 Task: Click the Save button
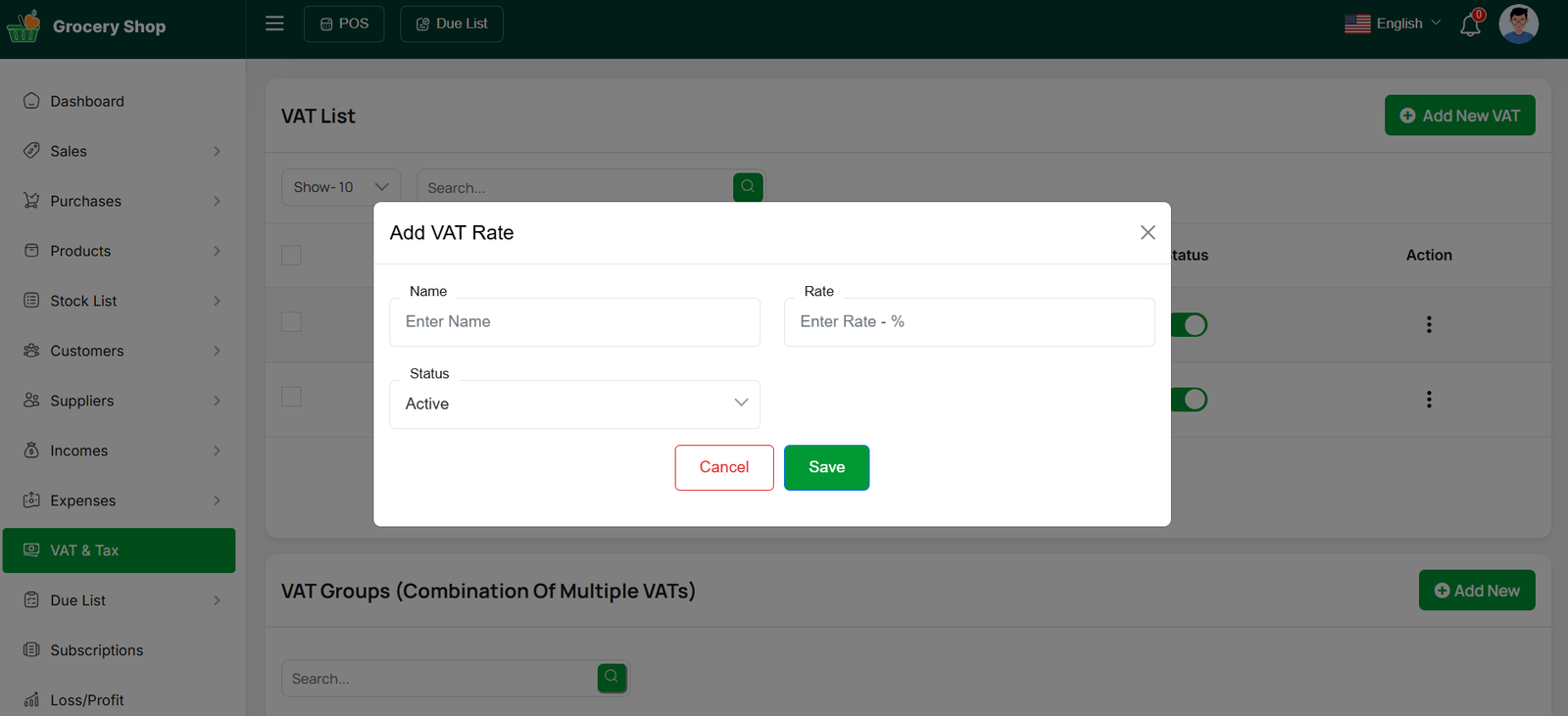click(x=826, y=467)
